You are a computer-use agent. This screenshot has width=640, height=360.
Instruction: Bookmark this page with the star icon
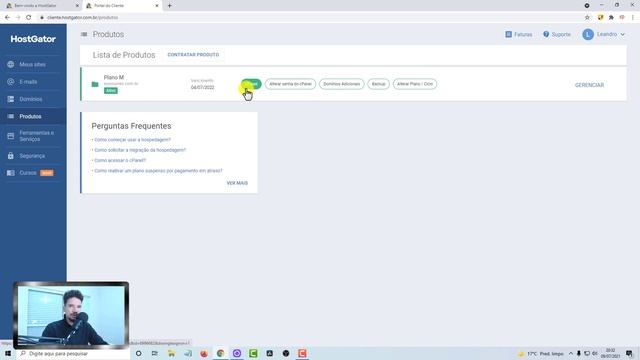pos(587,18)
